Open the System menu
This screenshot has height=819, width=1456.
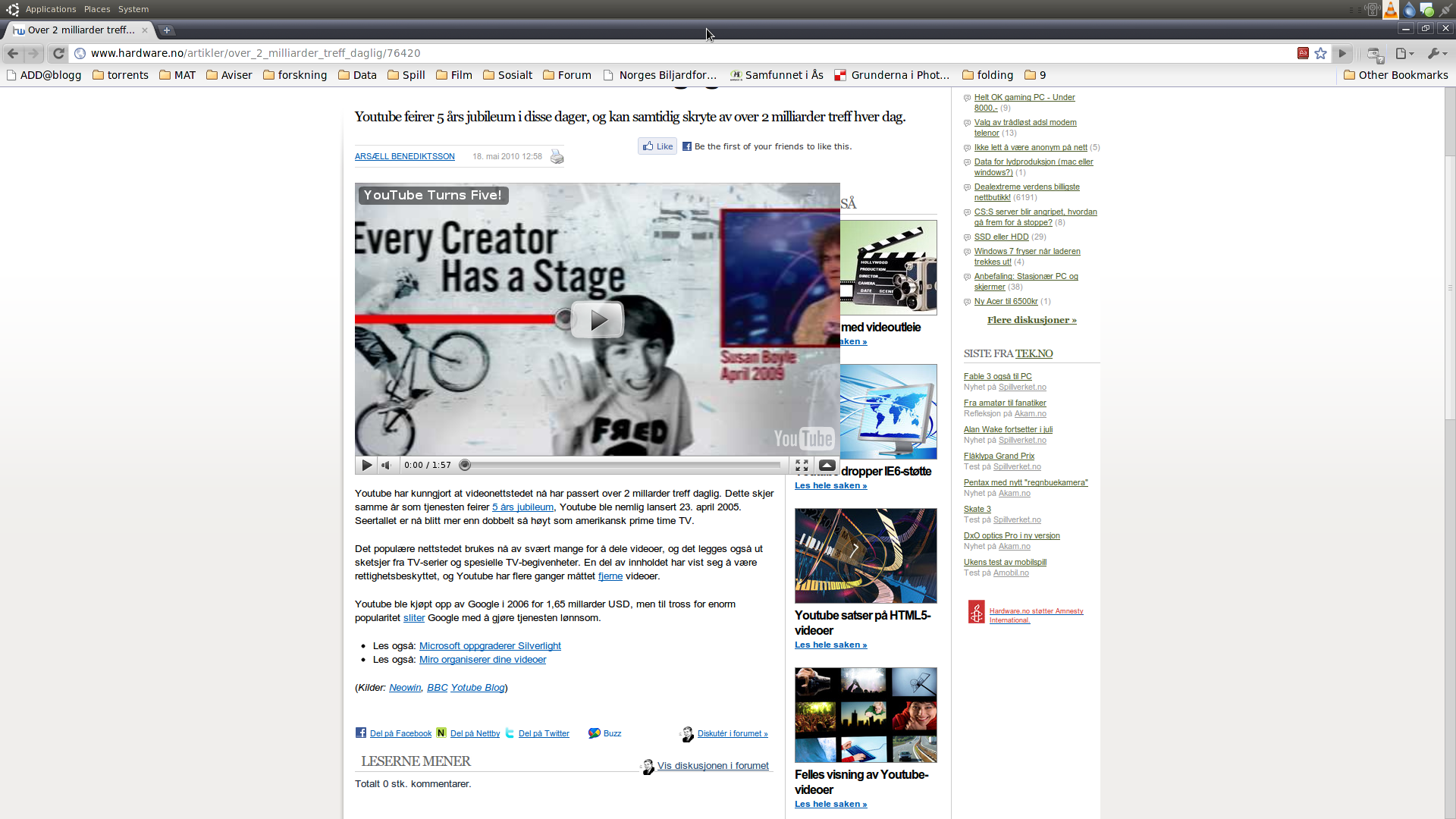coord(133,9)
